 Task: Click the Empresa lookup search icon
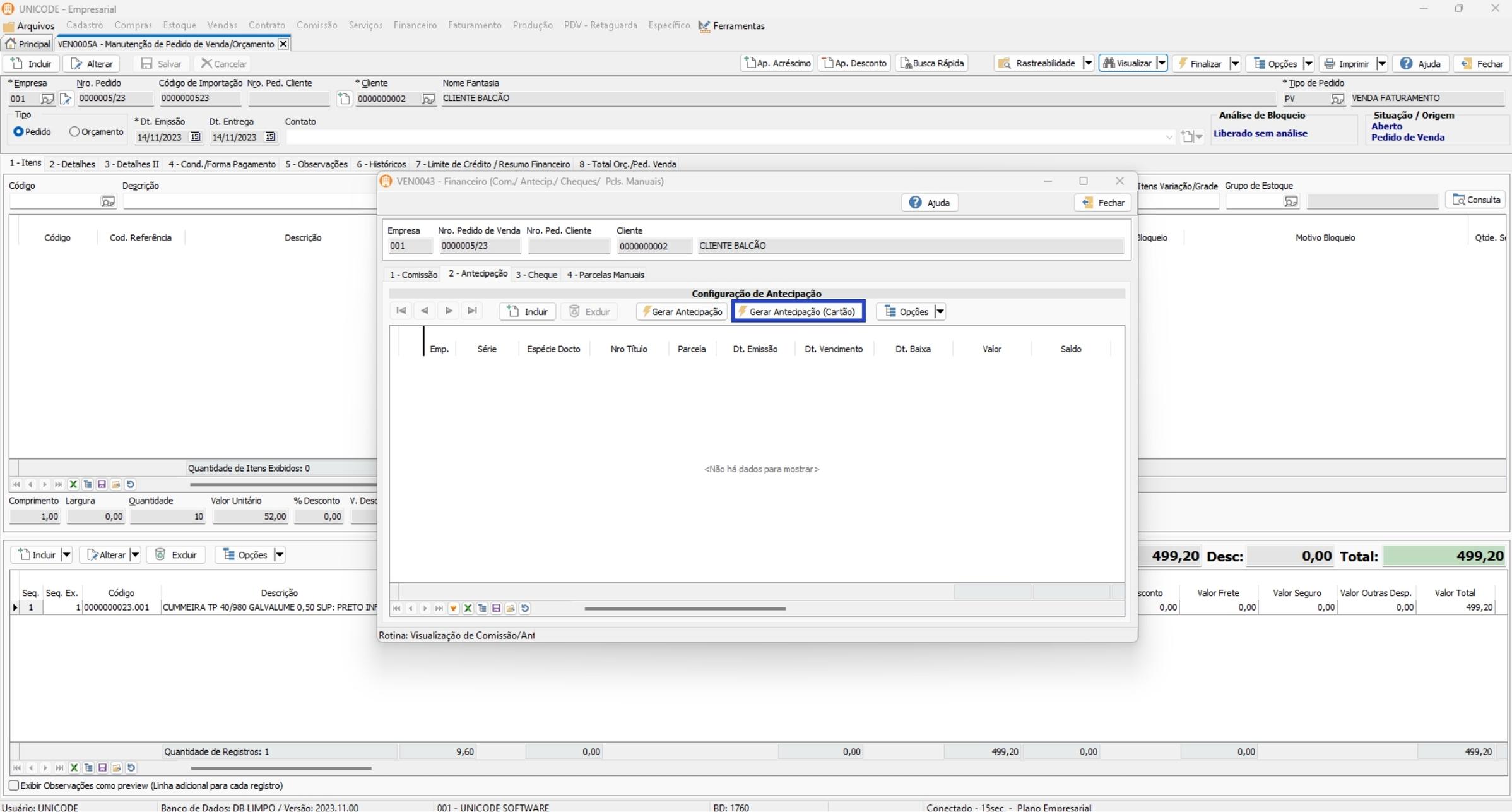[x=47, y=99]
